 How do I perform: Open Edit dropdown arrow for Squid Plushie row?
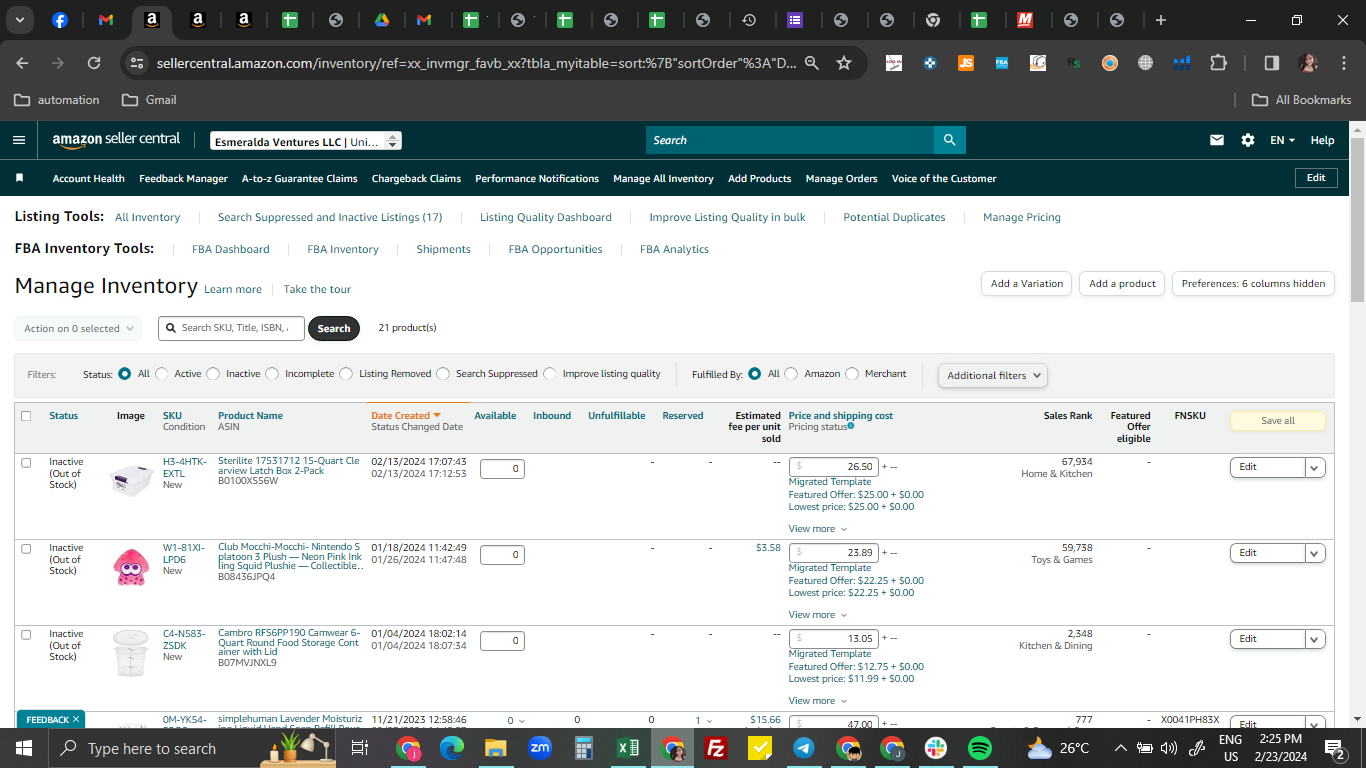1315,553
